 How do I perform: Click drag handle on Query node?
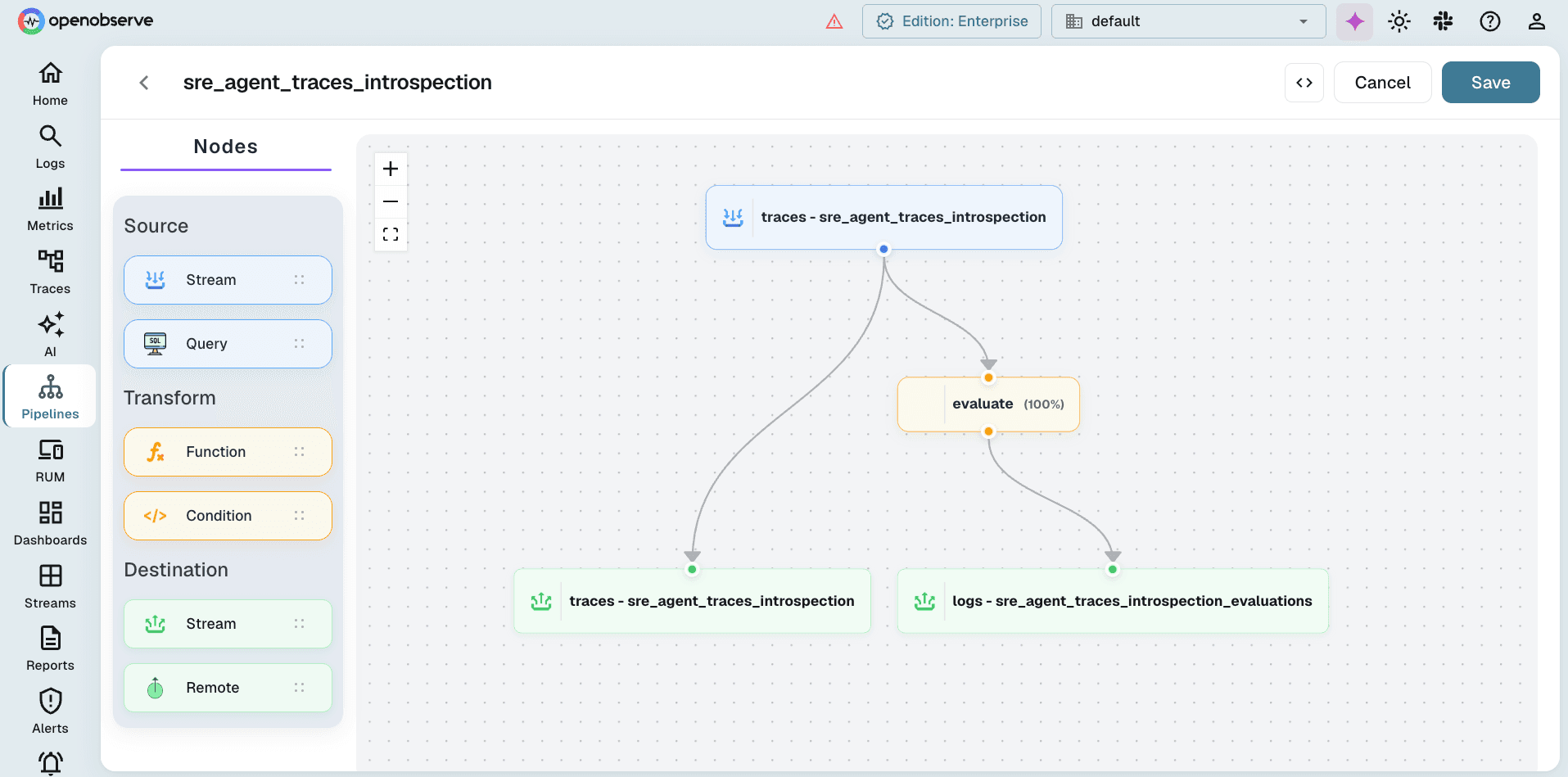click(x=299, y=344)
